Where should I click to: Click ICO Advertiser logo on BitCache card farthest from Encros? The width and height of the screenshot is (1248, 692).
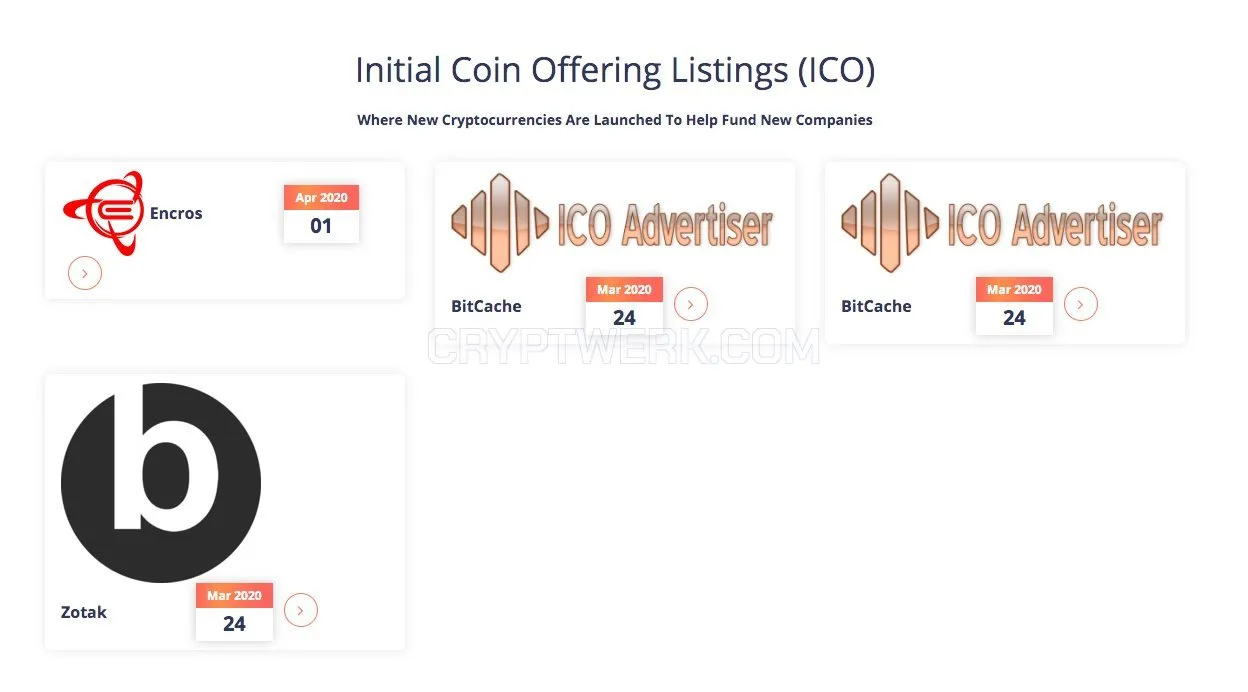pyautogui.click(x=1003, y=223)
